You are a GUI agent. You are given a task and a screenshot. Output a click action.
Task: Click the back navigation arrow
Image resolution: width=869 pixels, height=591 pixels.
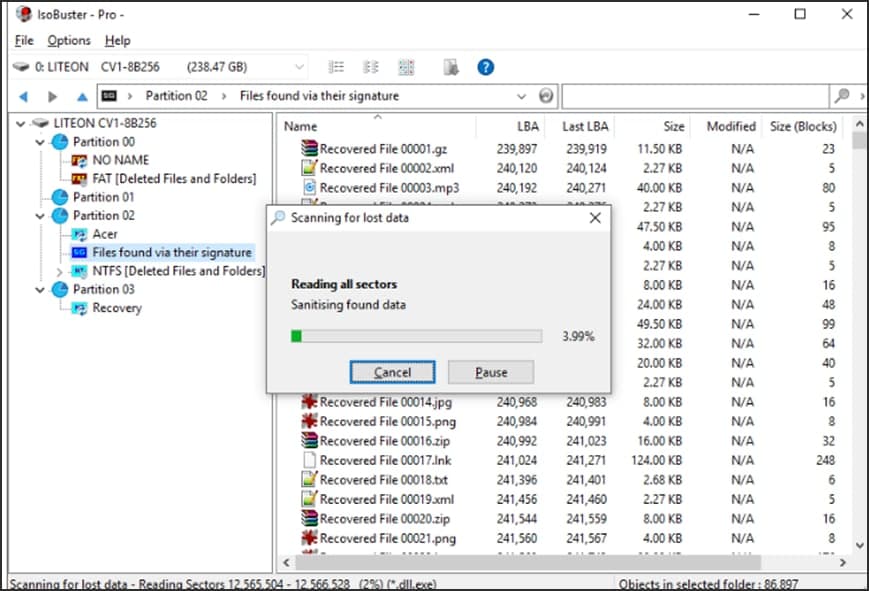pos(24,97)
